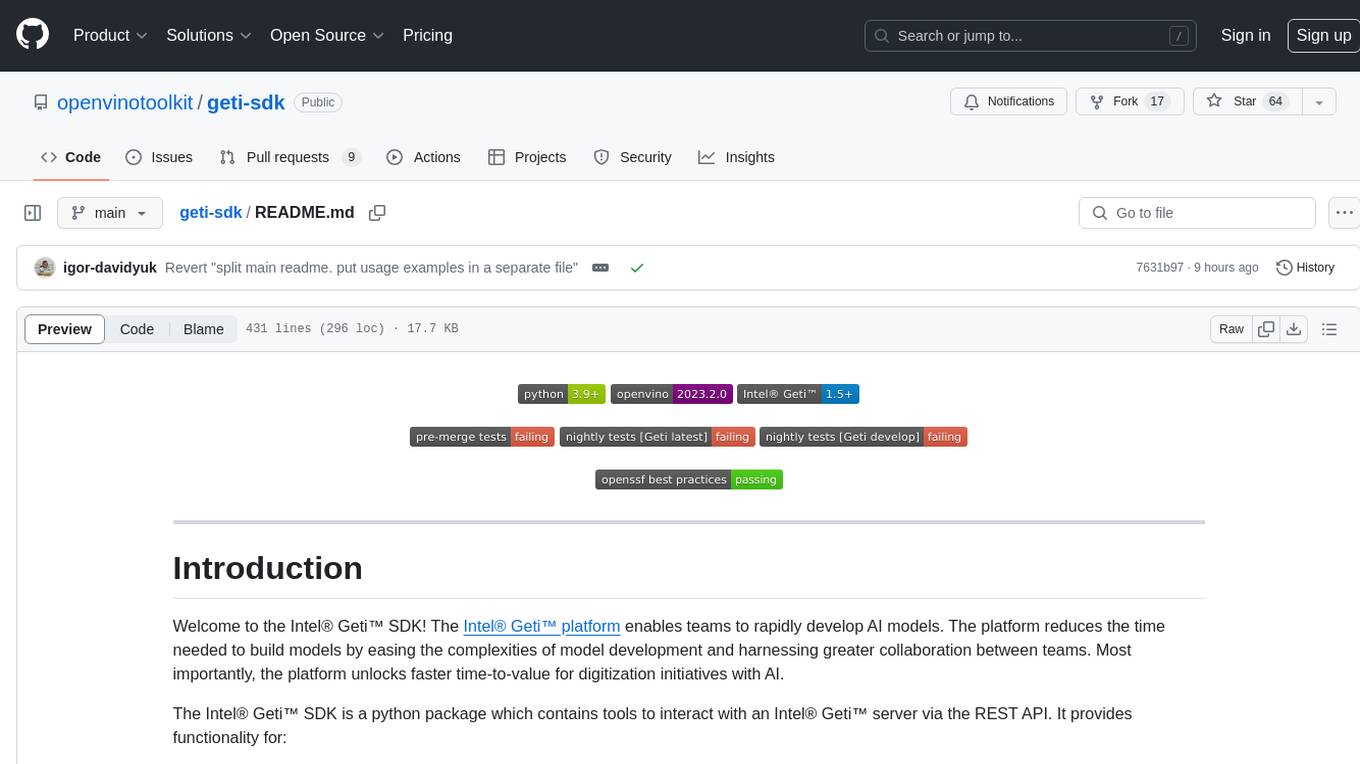This screenshot has height=764, width=1360.
Task: Click the Sign in link
Action: (1246, 35)
